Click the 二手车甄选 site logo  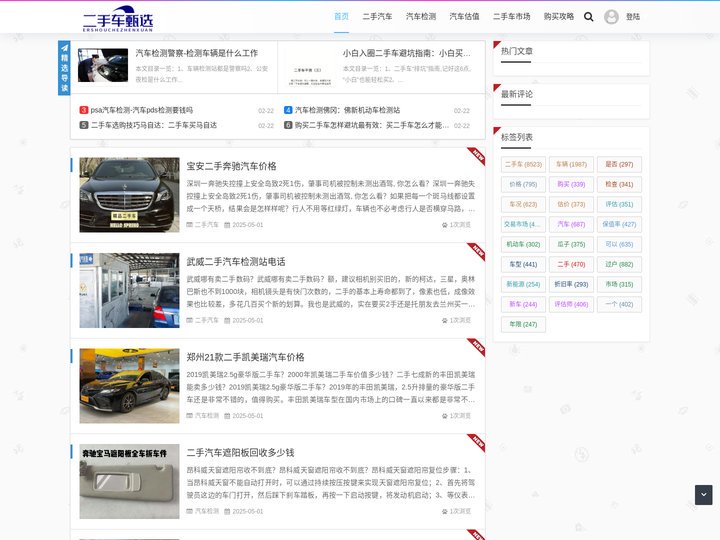coord(118,19)
